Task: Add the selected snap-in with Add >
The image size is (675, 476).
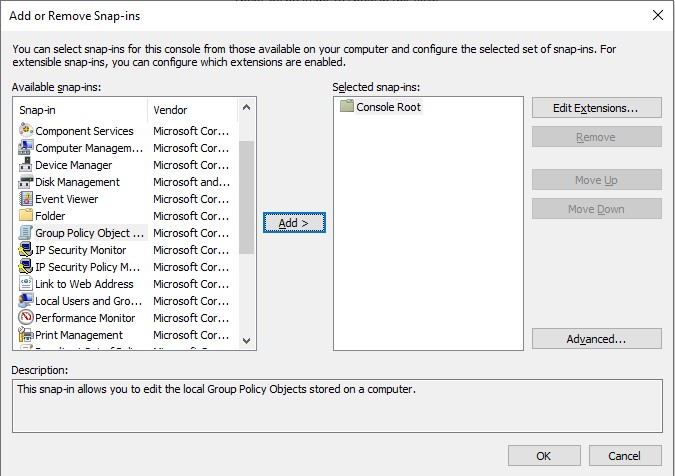Action: tap(294, 223)
